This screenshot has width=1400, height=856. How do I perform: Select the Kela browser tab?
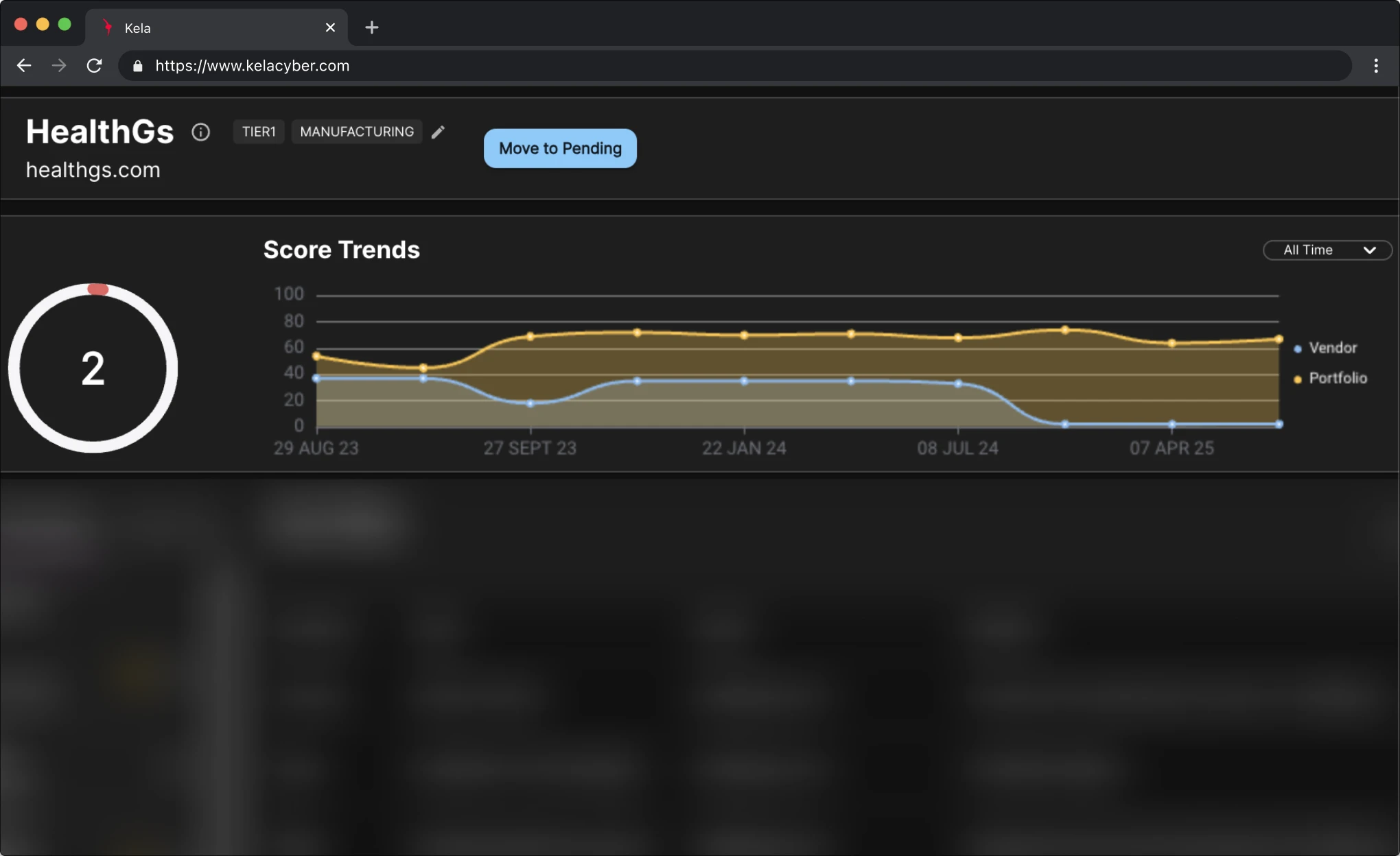pos(216,27)
